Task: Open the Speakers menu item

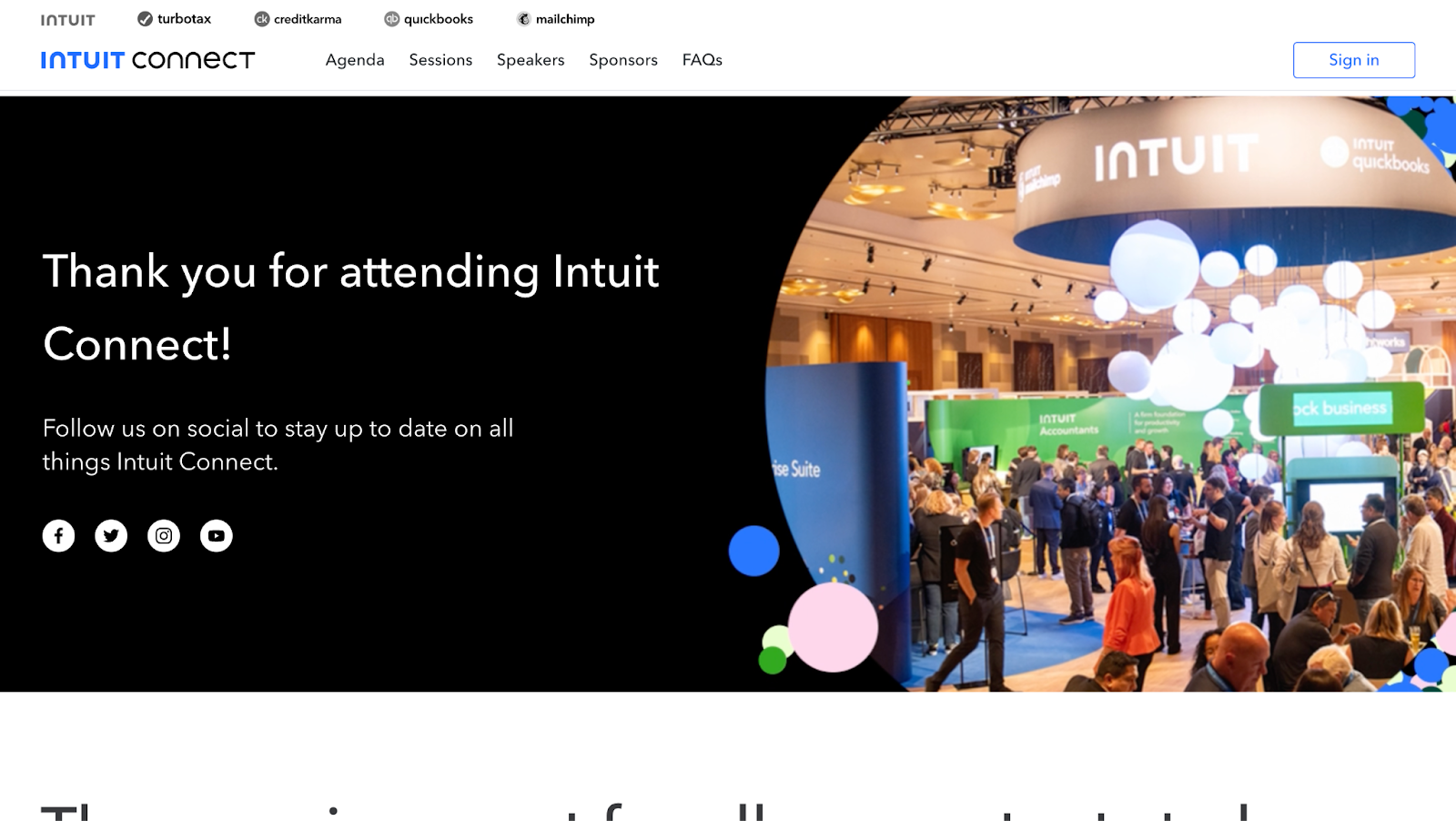Action: pos(531,60)
